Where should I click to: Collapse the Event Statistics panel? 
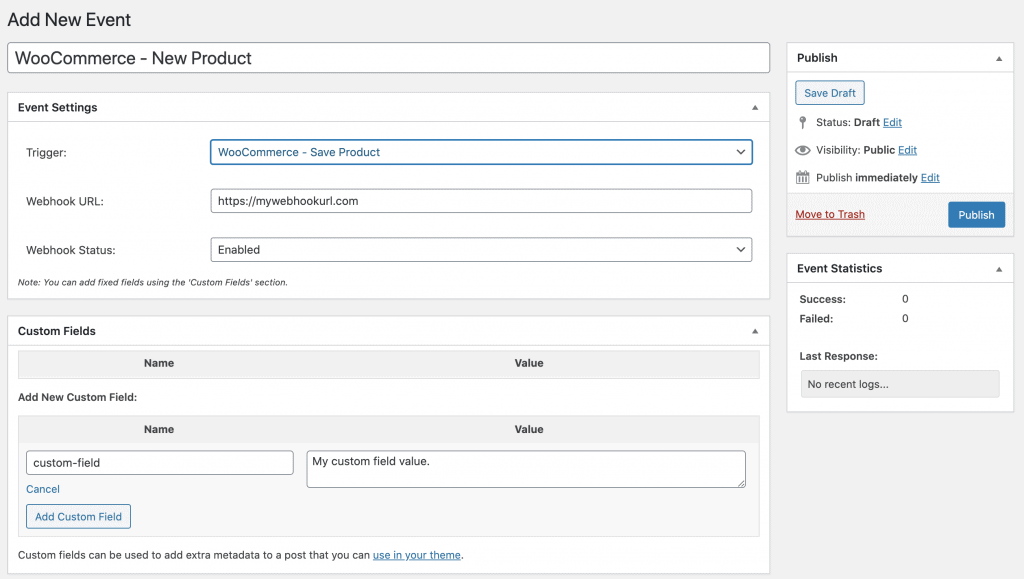999,269
